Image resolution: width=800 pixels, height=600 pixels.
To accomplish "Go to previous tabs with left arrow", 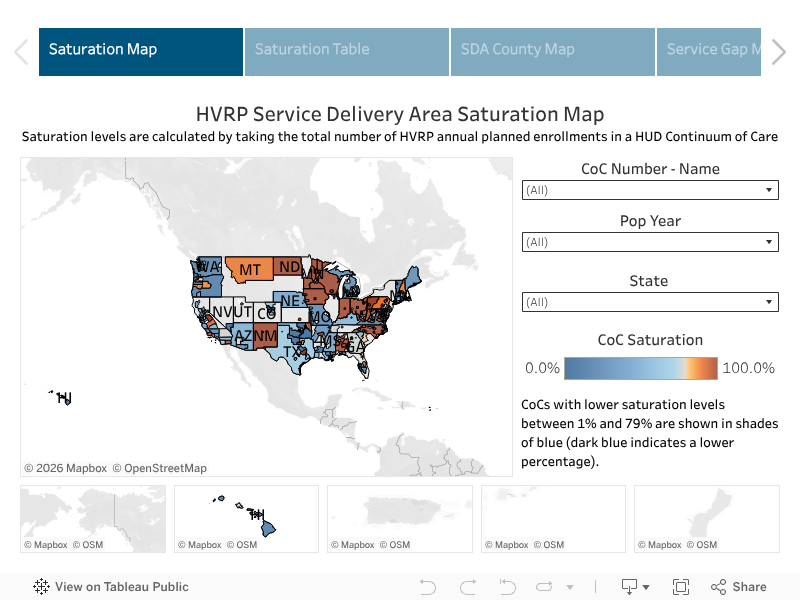I will tap(21, 52).
